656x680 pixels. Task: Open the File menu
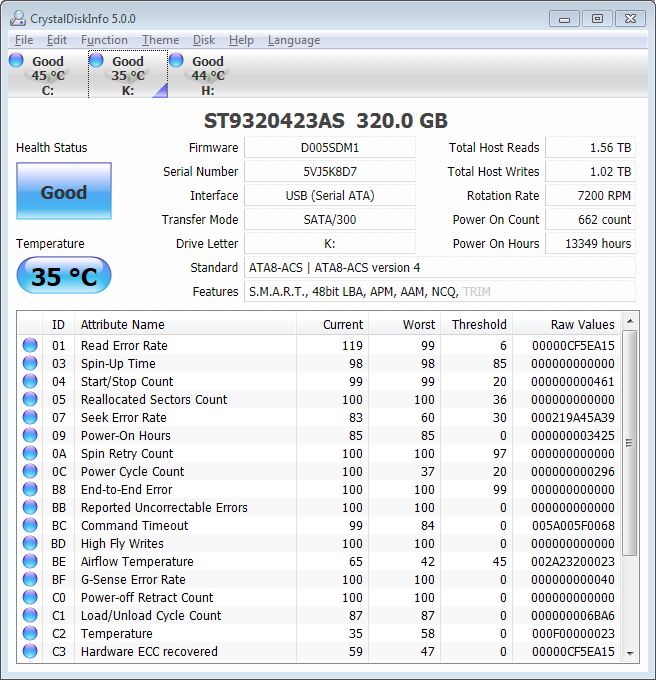(x=24, y=40)
